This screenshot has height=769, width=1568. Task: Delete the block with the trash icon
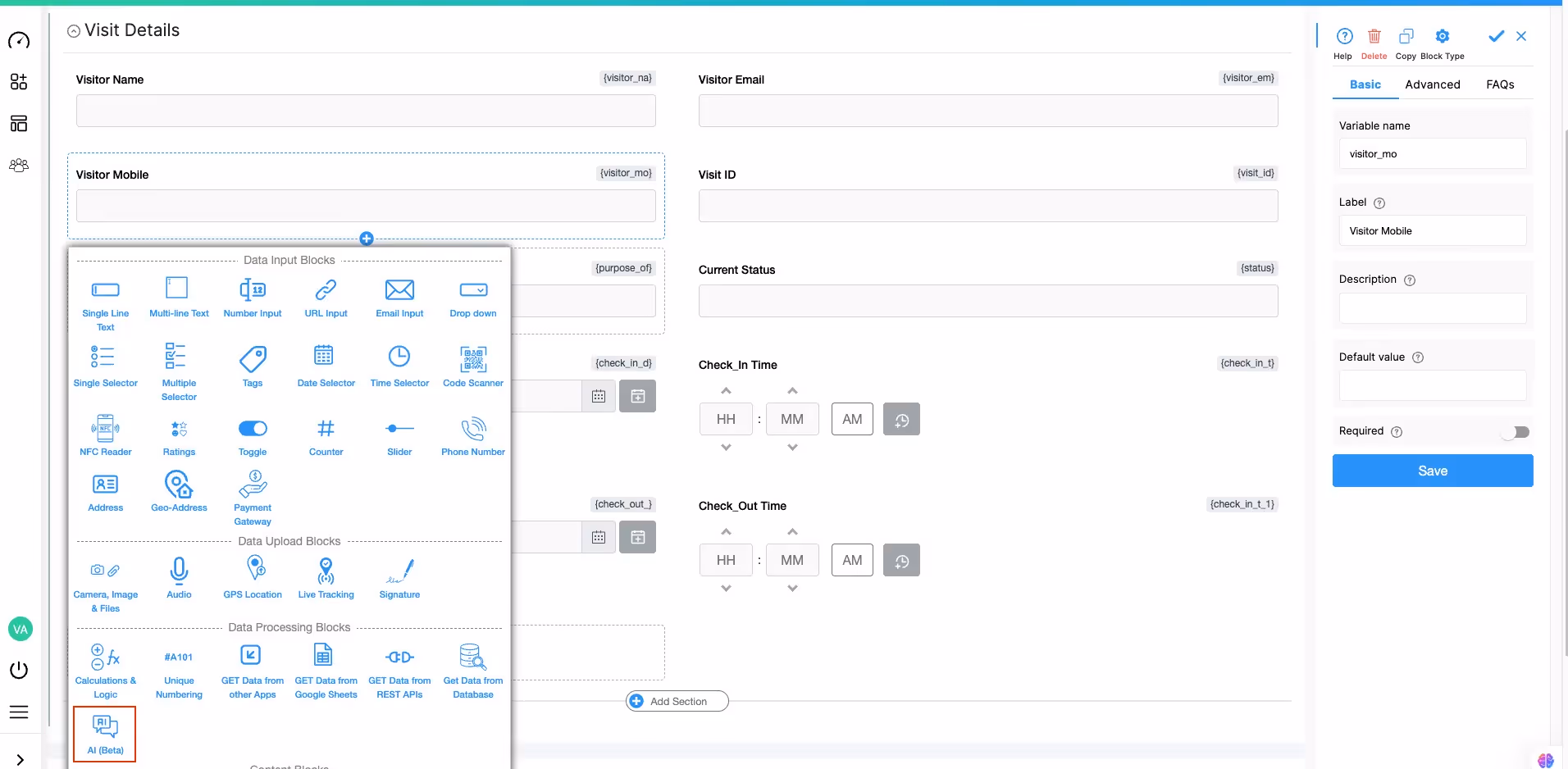1374,37
